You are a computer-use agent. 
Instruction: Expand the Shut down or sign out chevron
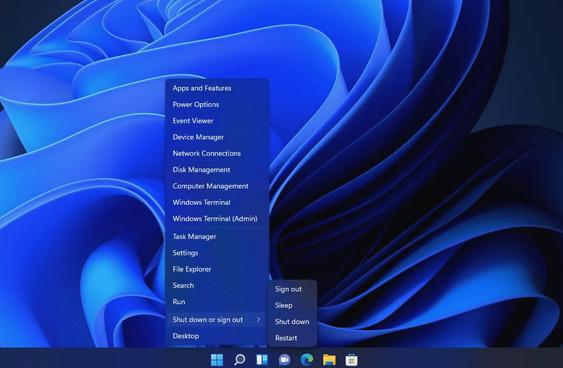coord(259,319)
